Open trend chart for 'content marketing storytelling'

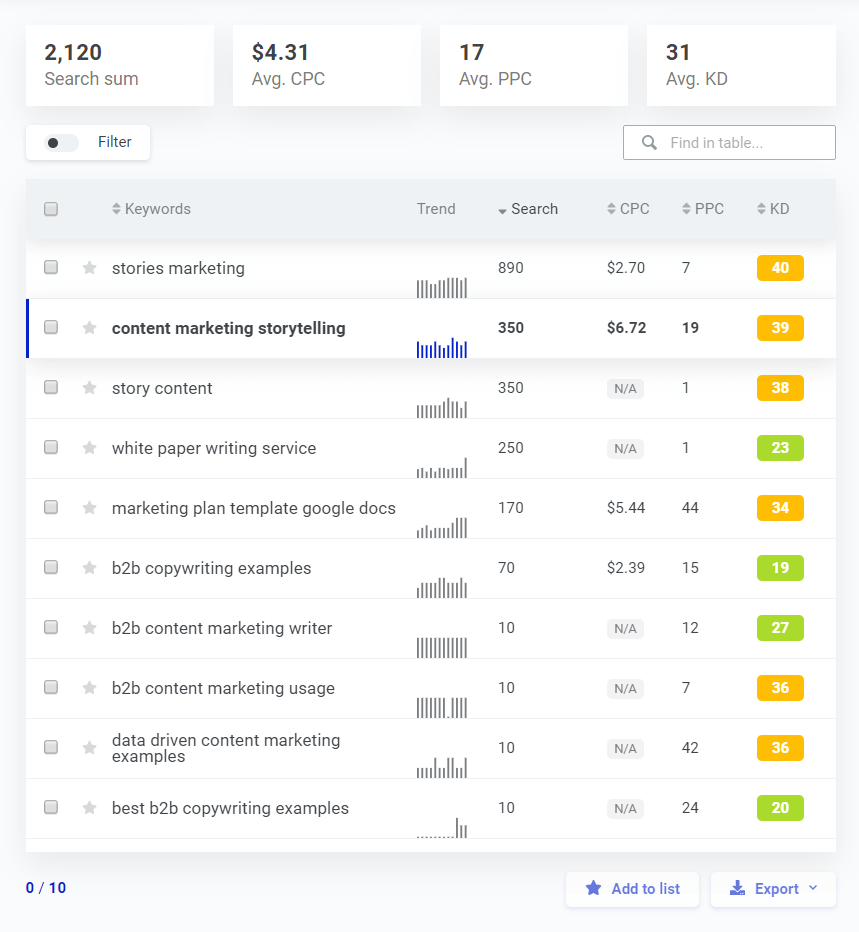point(441,347)
